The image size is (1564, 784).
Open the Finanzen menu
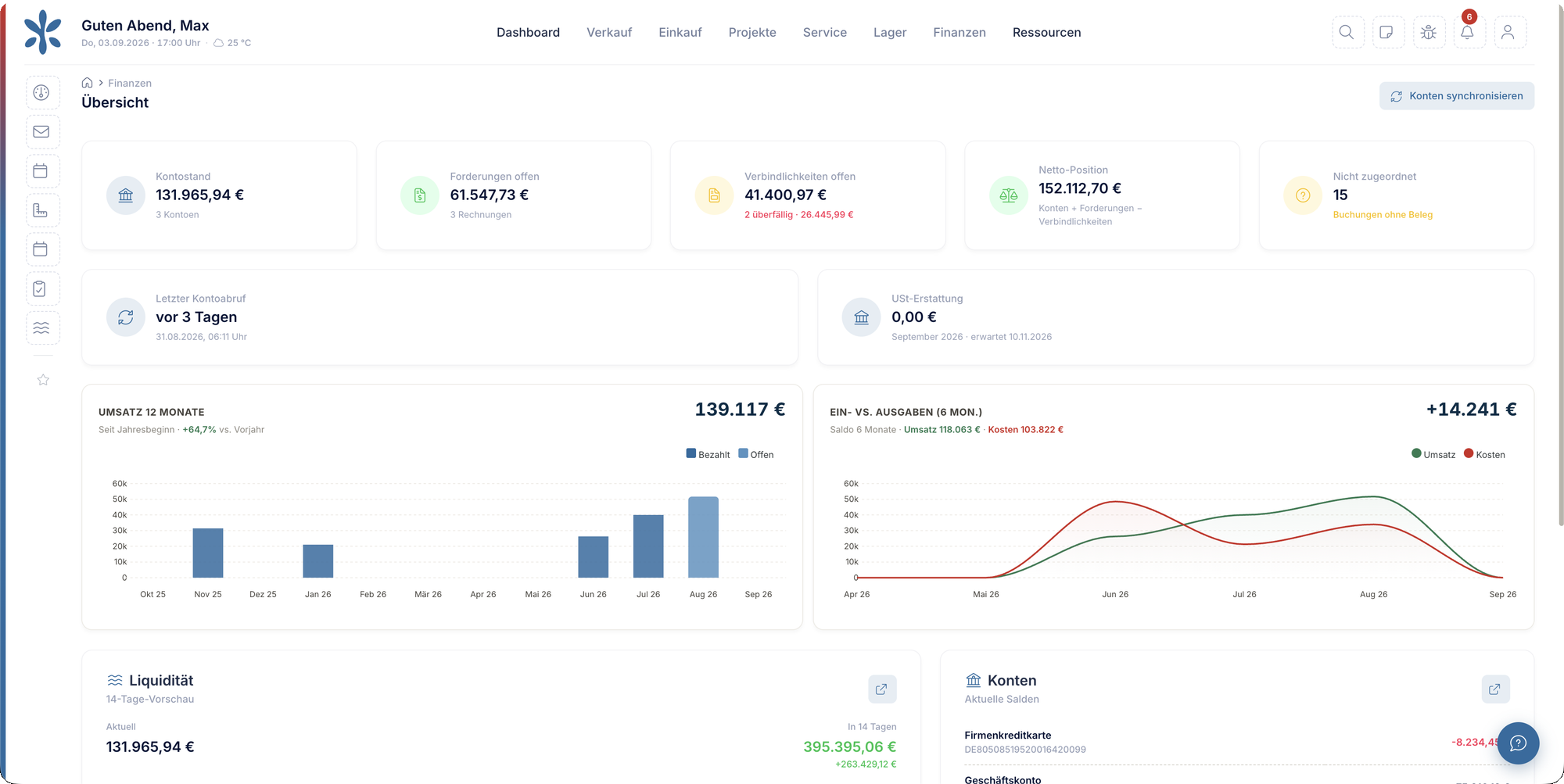(960, 32)
